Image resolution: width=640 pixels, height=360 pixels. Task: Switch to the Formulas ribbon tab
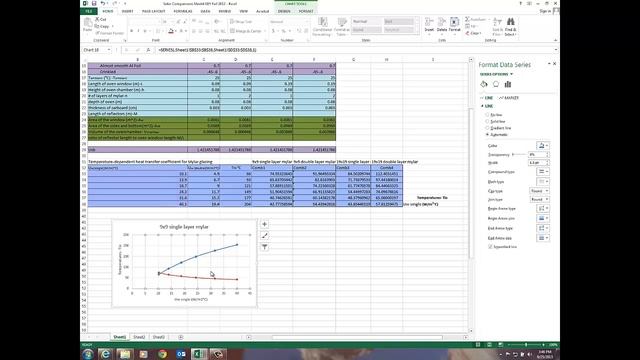tap(183, 11)
